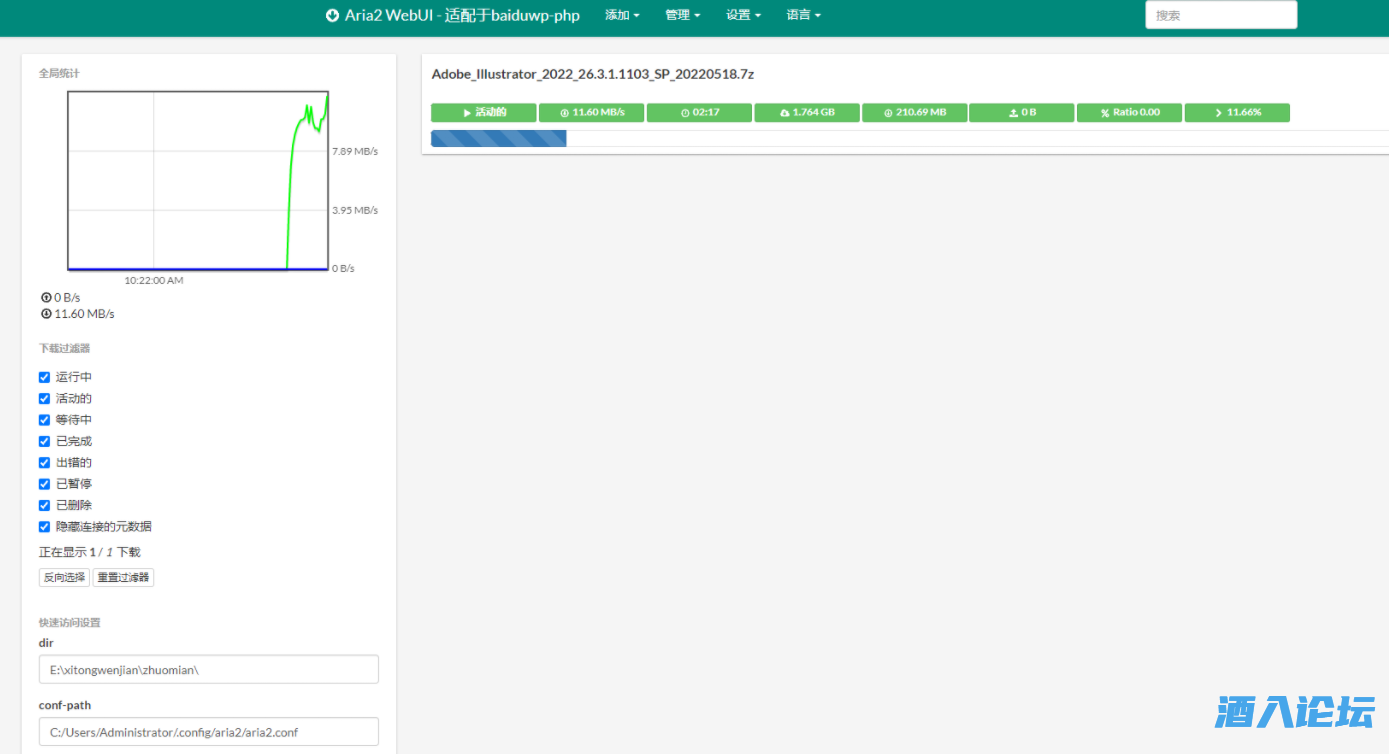Viewport: 1389px width, 754px height.
Task: Click the 210.69 MB downloaded badge
Action: [x=914, y=113]
